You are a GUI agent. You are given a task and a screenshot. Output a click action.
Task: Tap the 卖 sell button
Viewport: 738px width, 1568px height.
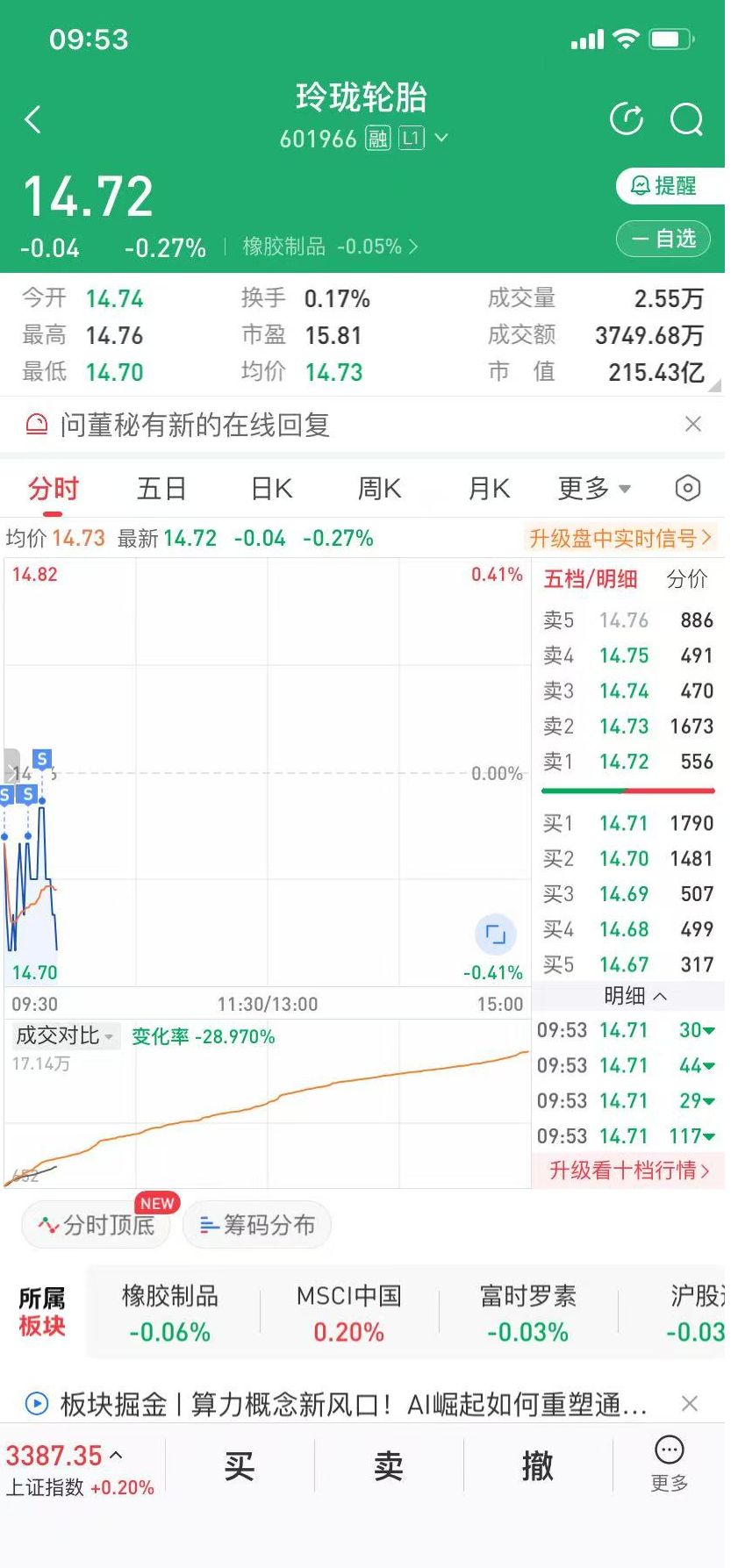pyautogui.click(x=389, y=1466)
